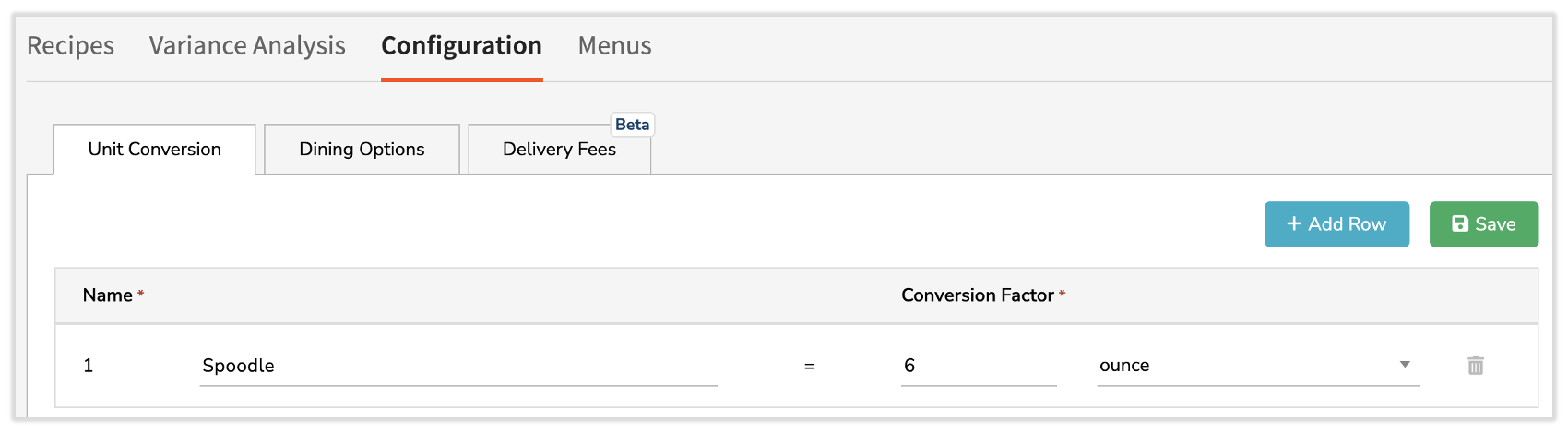Delete the Spoodle row with trash icon
1568x434 pixels.
1475,366
